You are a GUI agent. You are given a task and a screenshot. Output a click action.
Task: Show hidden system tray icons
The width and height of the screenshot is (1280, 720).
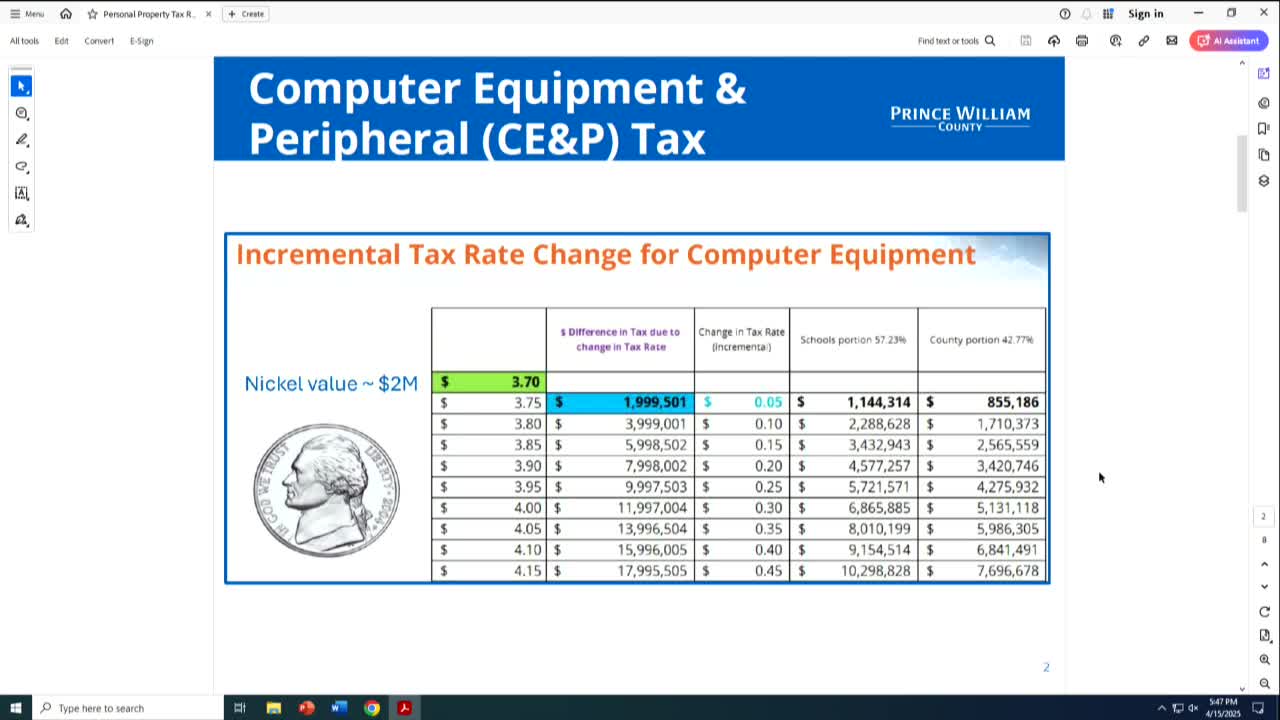click(x=1162, y=708)
